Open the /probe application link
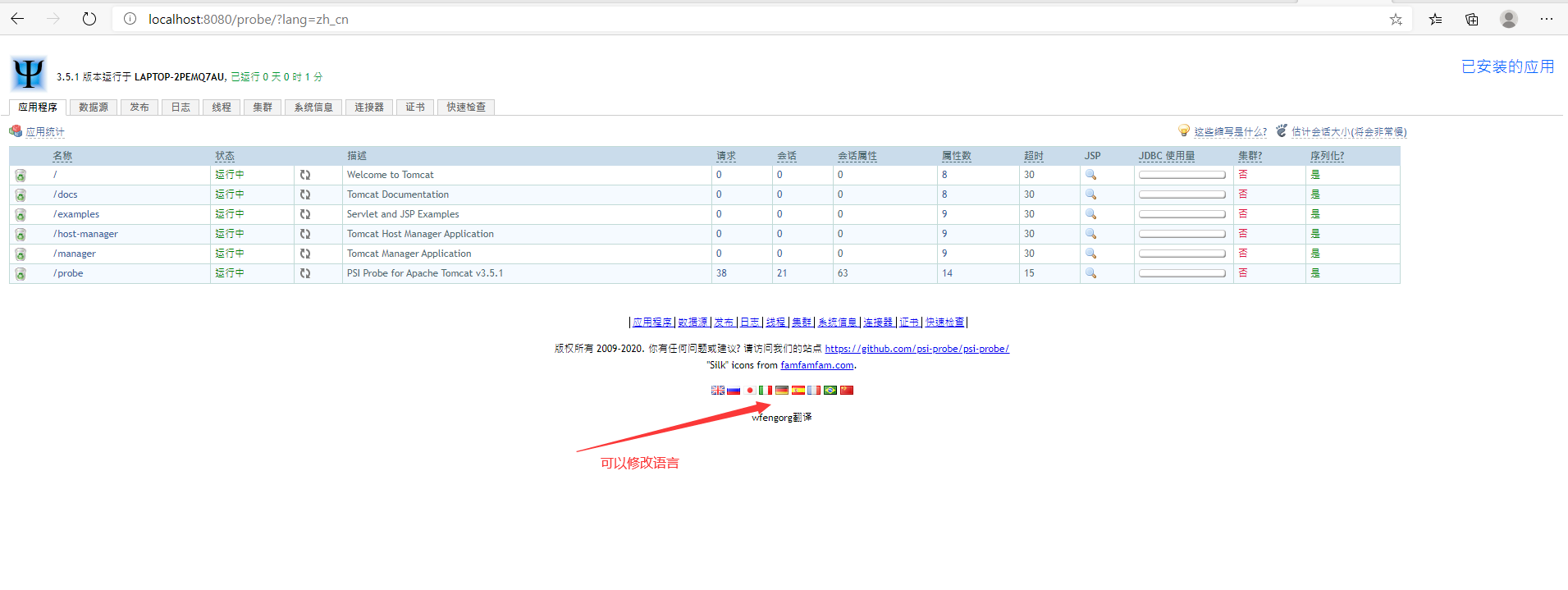Viewport: 1568px width, 590px height. pyautogui.click(x=68, y=273)
